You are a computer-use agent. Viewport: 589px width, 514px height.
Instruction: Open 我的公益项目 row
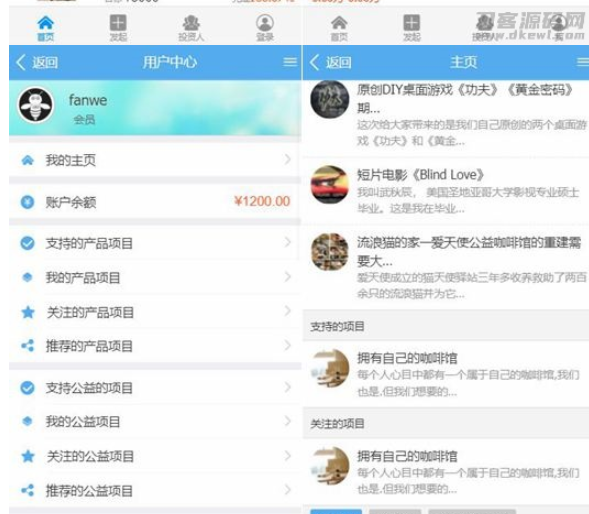pyautogui.click(x=155, y=422)
